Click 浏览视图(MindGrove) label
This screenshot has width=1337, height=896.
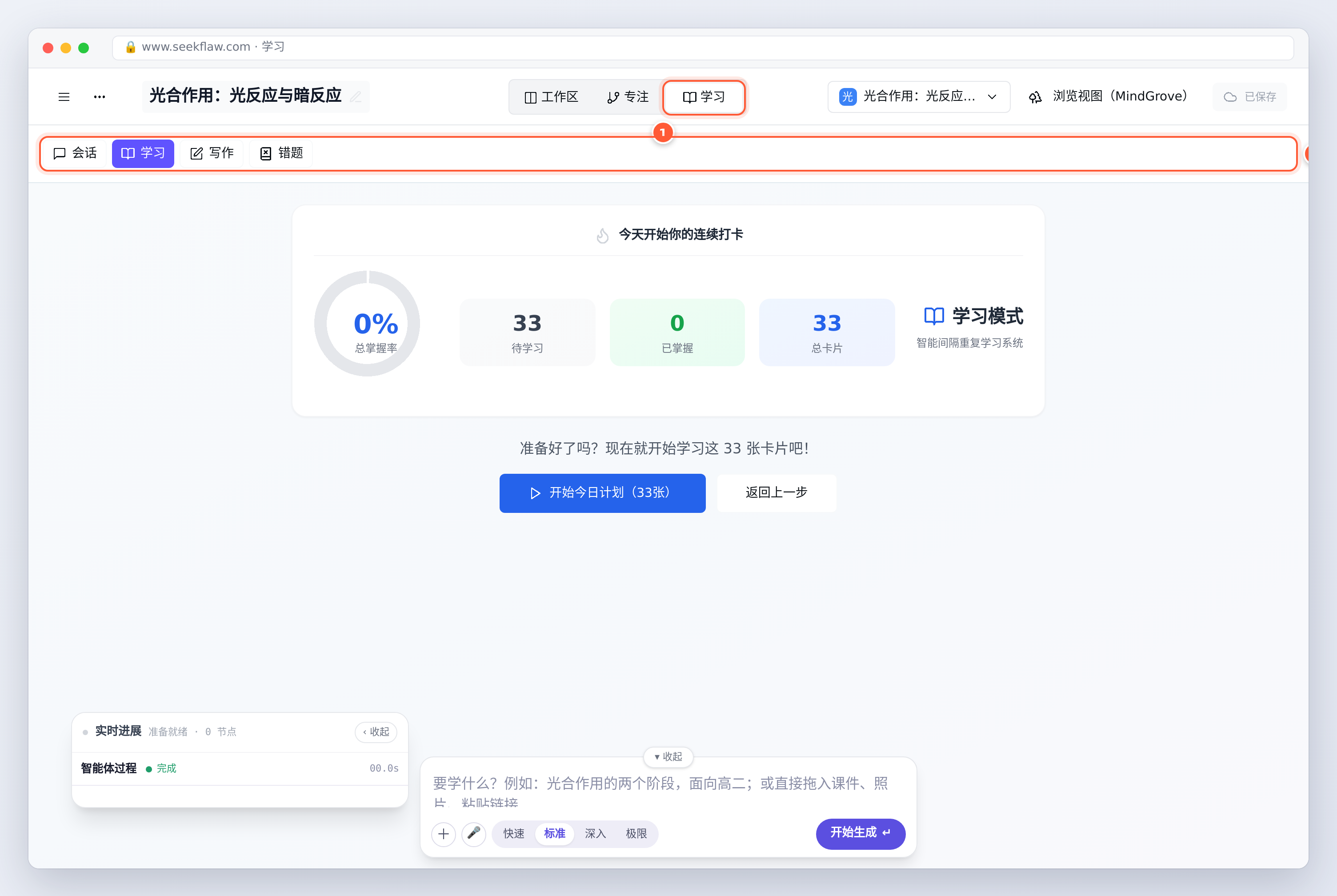(x=1121, y=96)
